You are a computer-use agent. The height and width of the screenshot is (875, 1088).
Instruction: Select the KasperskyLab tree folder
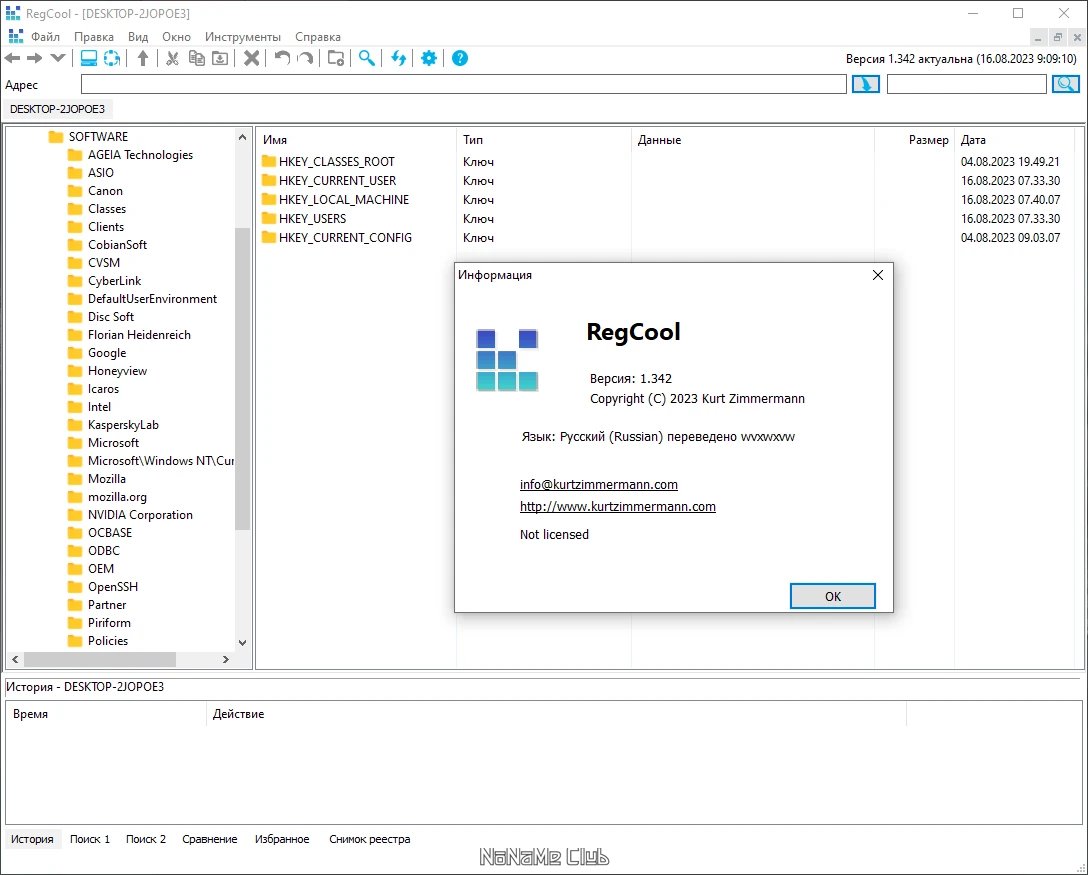tap(123, 425)
